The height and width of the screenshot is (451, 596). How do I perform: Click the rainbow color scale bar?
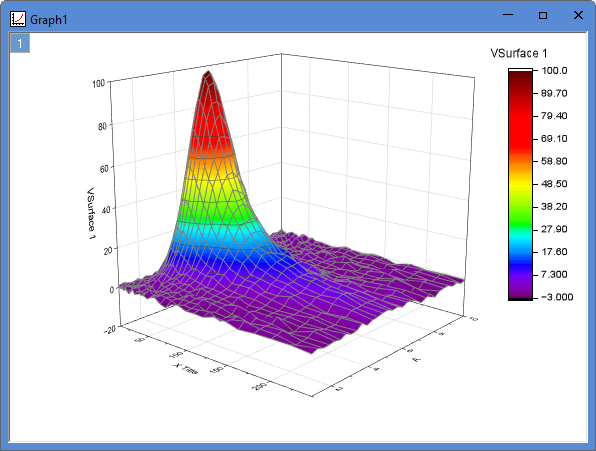coord(520,184)
